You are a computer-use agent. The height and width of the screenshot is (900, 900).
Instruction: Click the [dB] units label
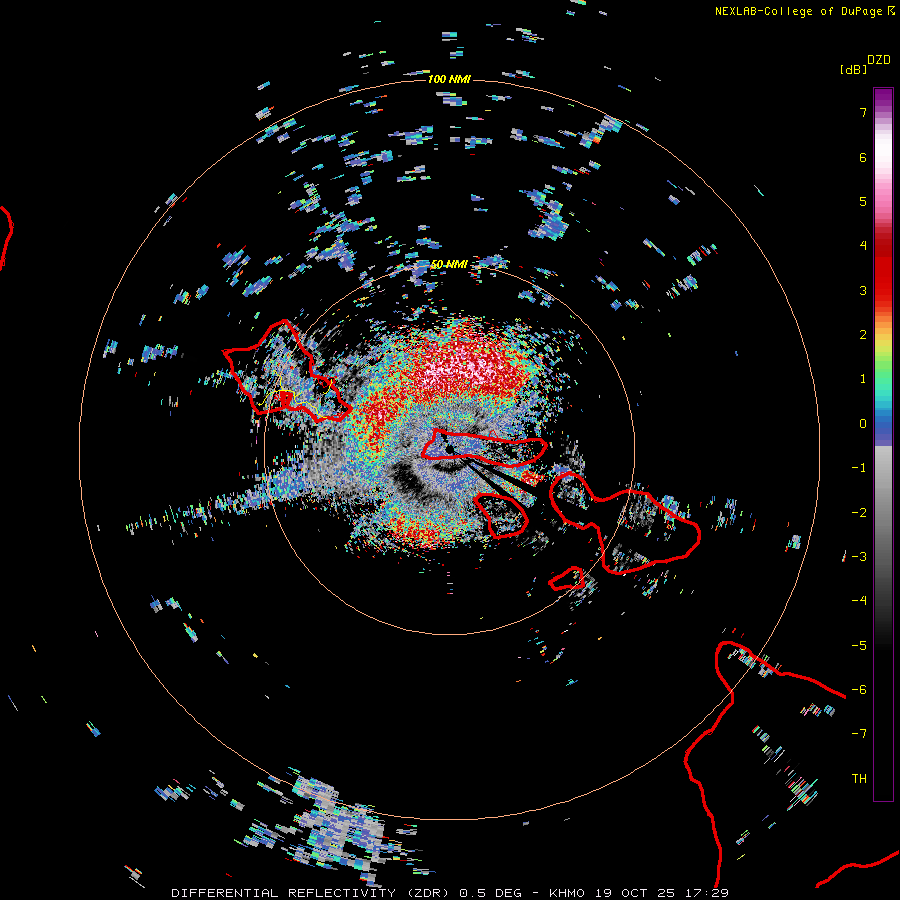853,69
